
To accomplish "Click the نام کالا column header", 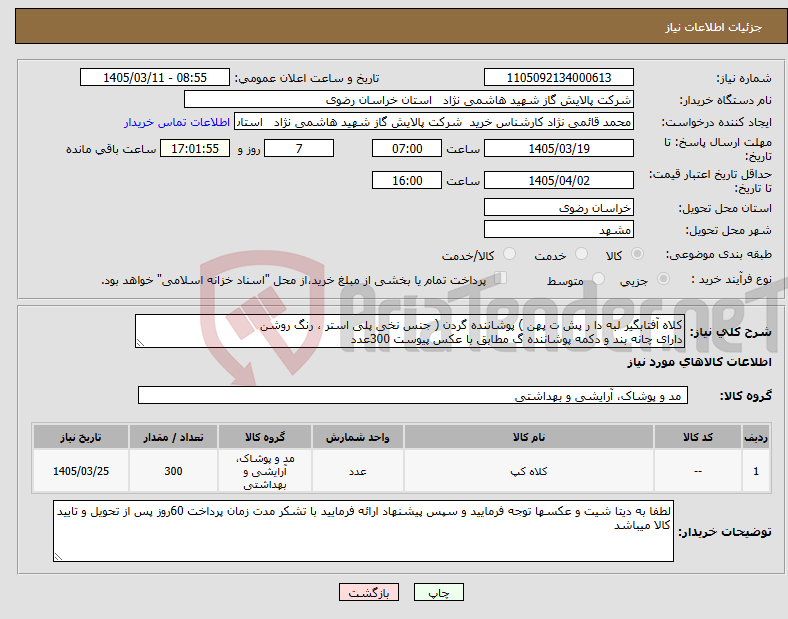I will 529,437.
